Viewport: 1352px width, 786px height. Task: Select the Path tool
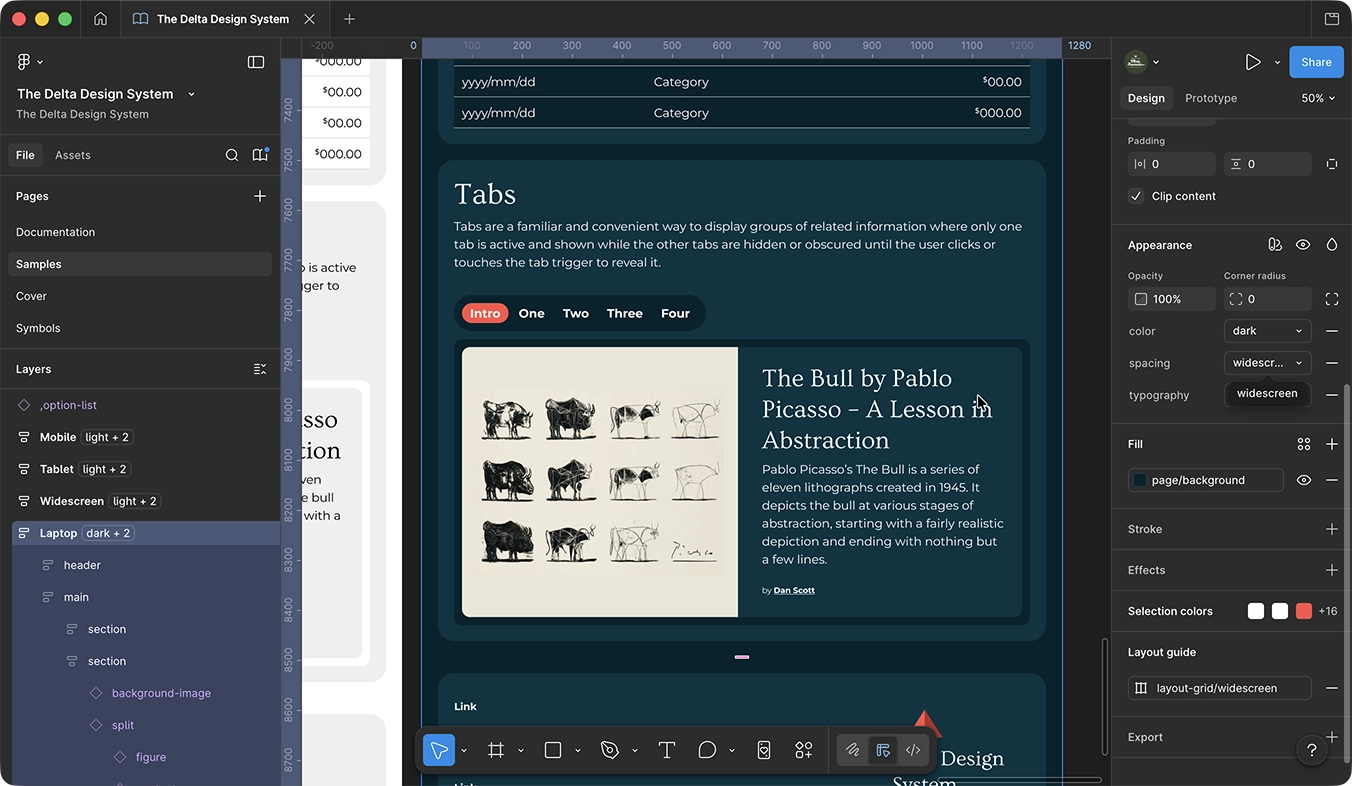(611, 749)
